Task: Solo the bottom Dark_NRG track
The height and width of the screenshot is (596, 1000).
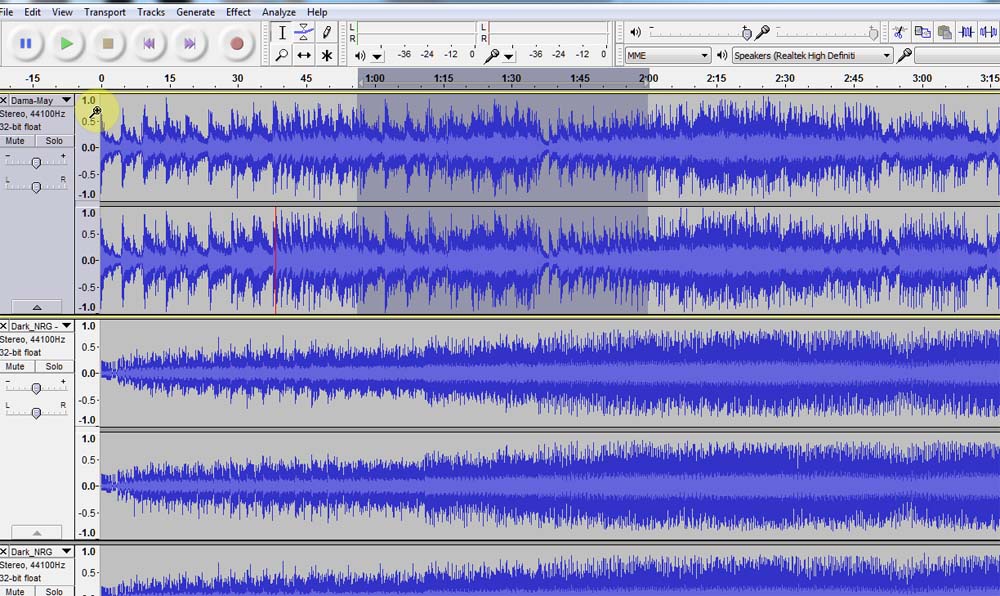Action: pos(54,592)
